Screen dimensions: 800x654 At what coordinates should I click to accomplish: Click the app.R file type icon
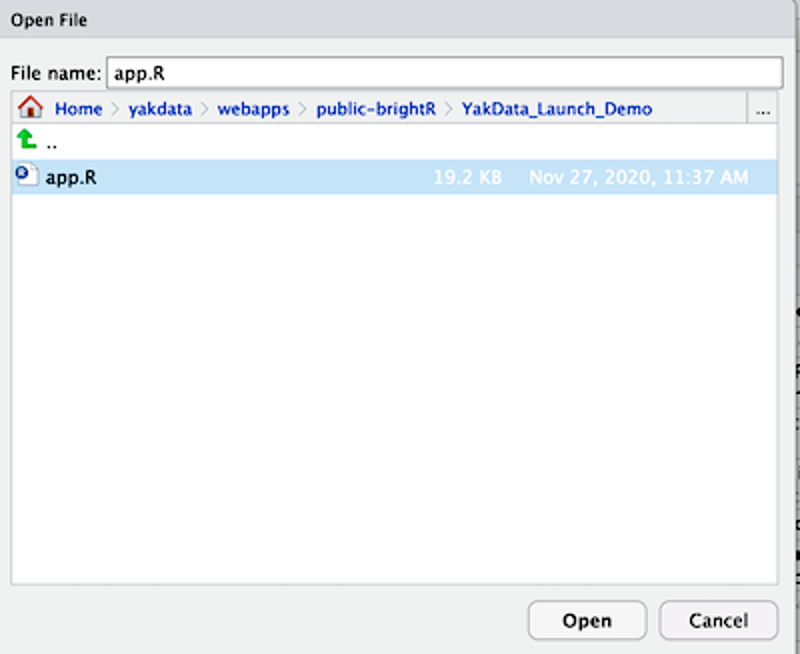[x=26, y=176]
